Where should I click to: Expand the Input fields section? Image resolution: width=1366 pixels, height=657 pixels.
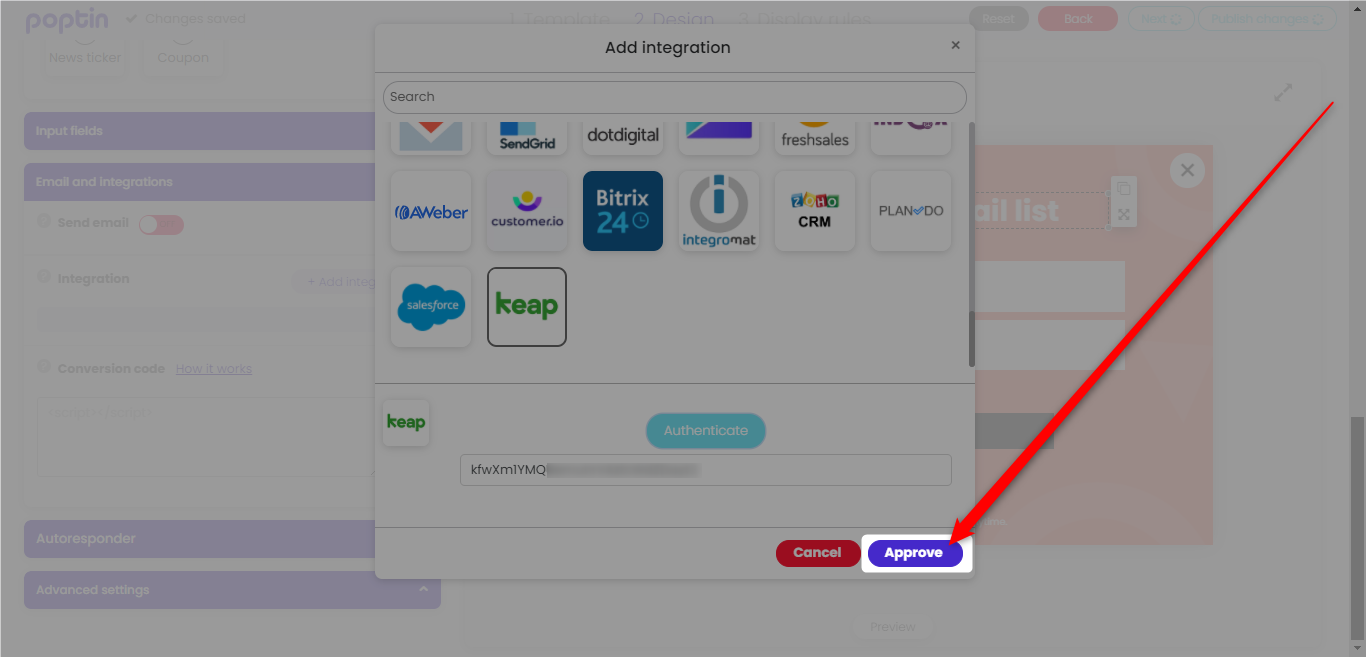click(200, 131)
